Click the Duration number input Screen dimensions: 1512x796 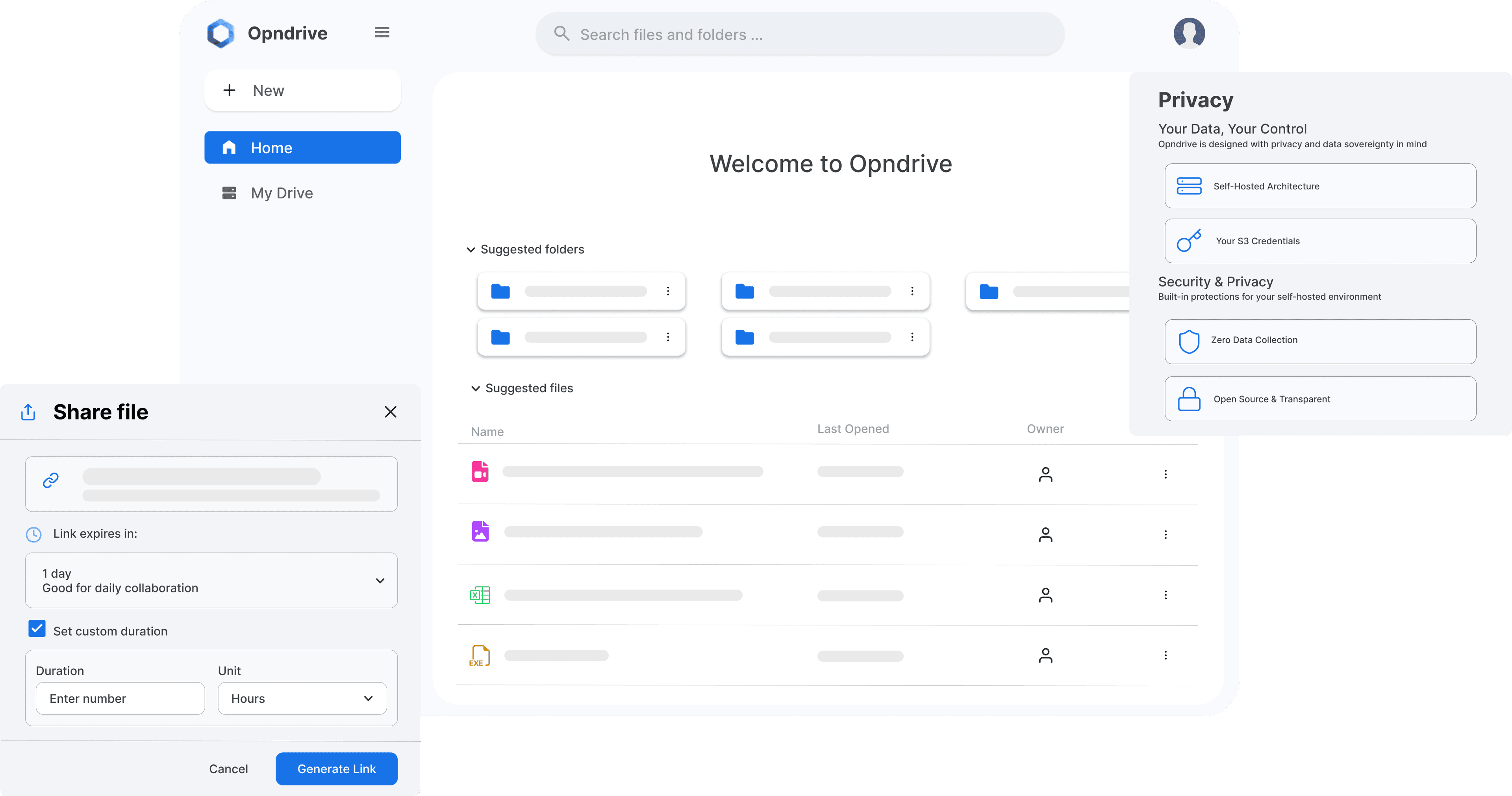click(120, 699)
